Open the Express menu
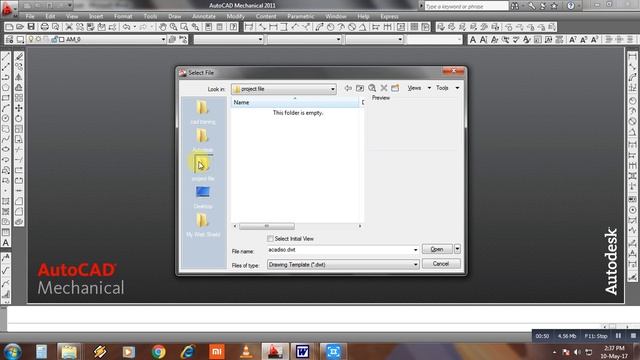The image size is (640, 360). [x=389, y=16]
